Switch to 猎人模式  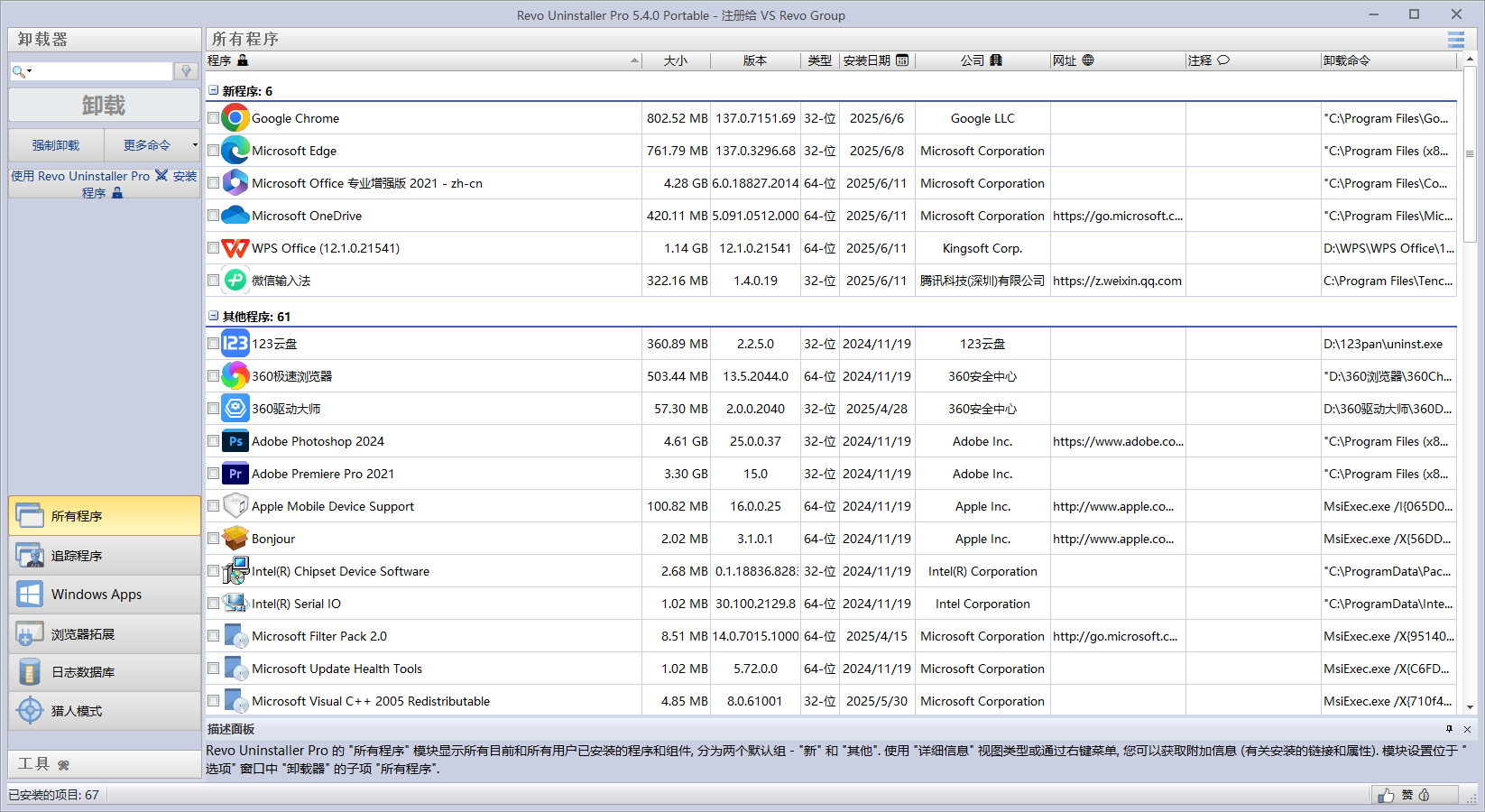tap(105, 711)
